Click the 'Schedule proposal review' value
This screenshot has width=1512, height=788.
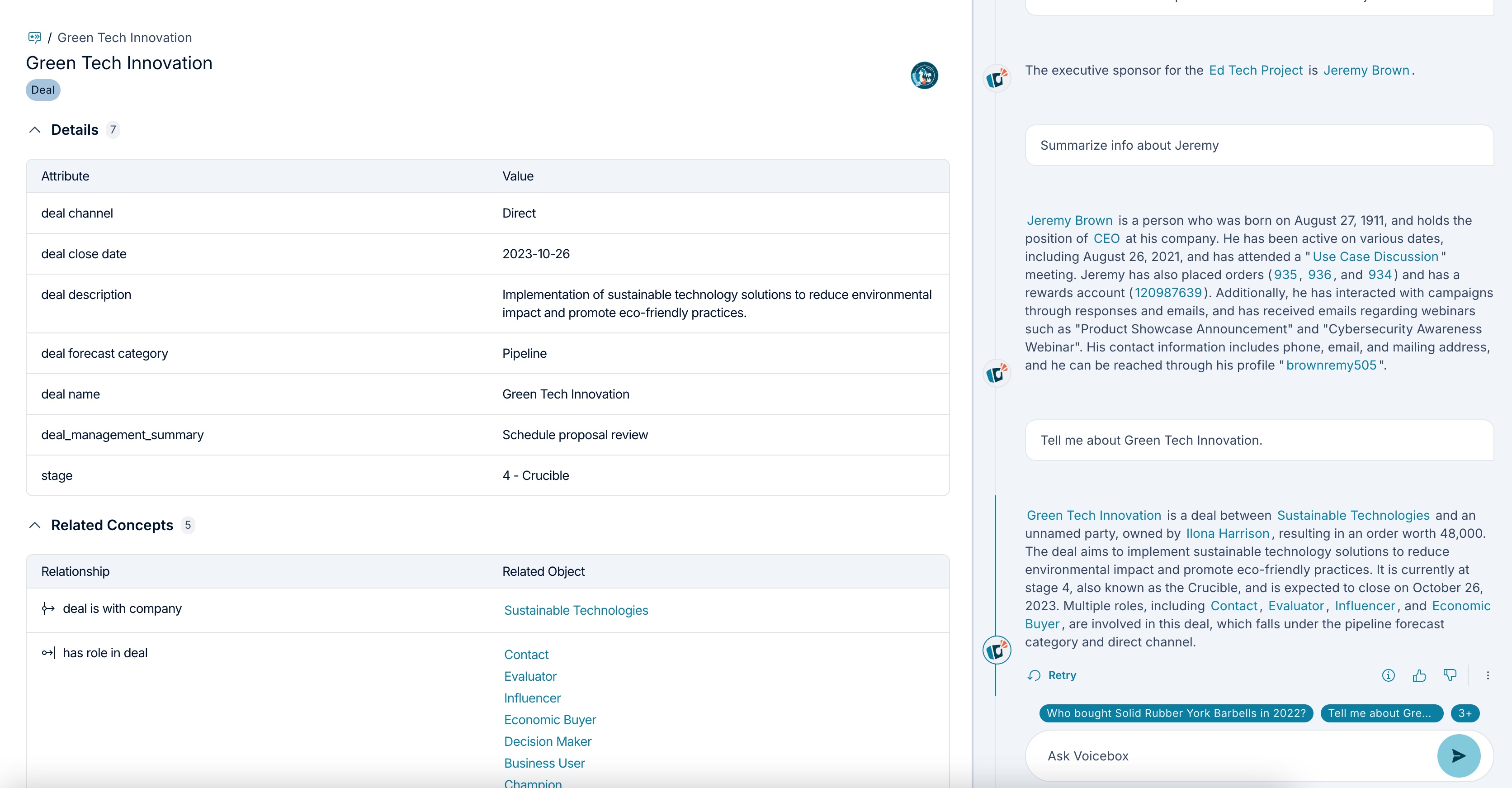575,435
